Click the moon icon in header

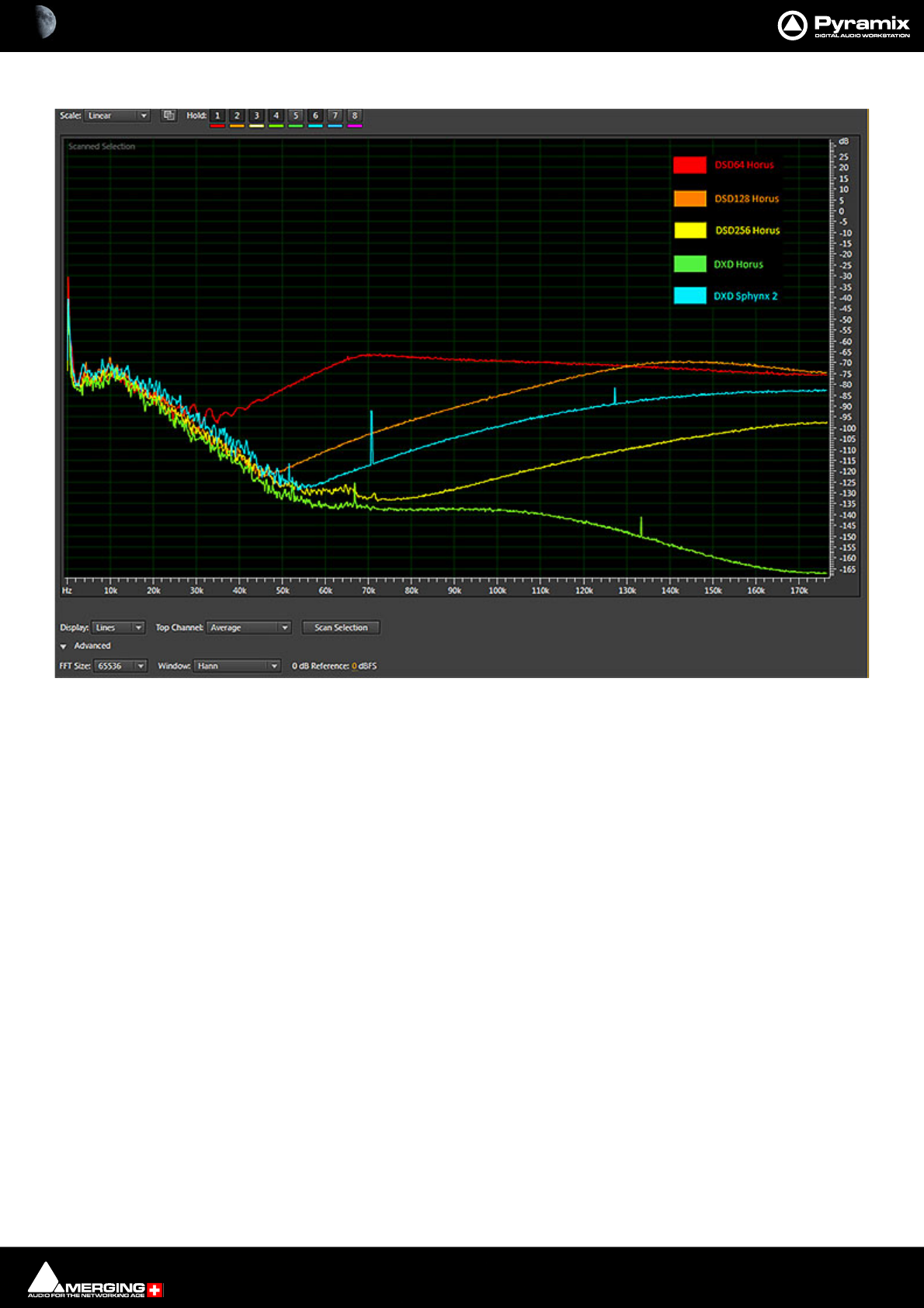click(x=46, y=22)
